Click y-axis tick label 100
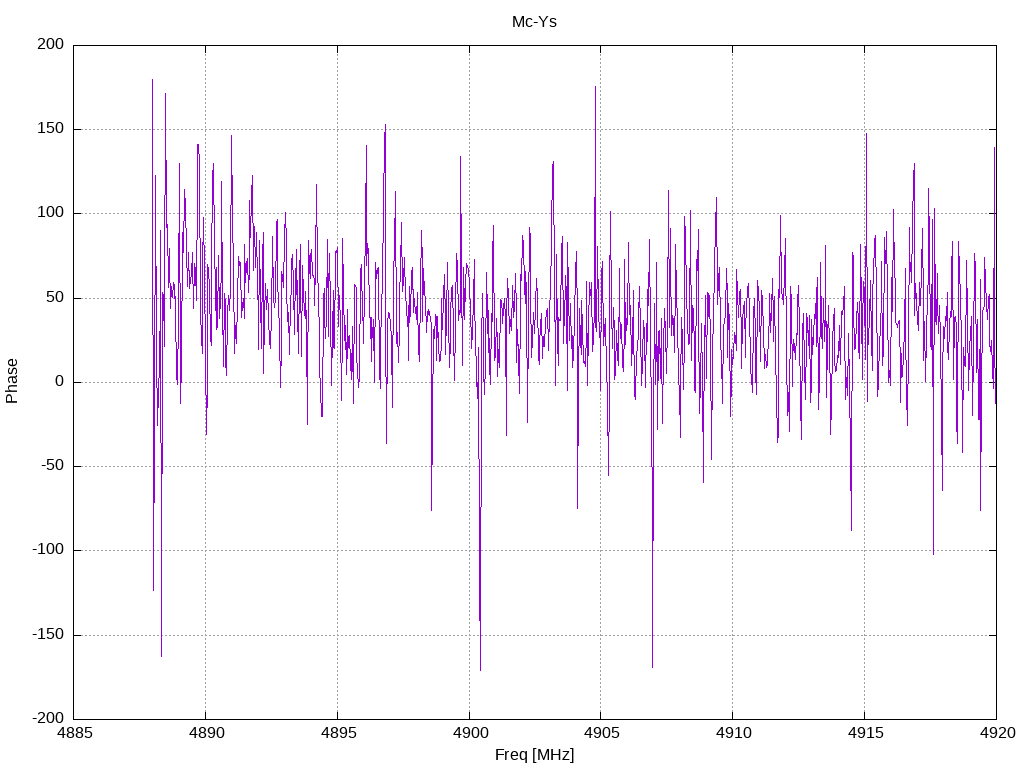 (x=51, y=213)
